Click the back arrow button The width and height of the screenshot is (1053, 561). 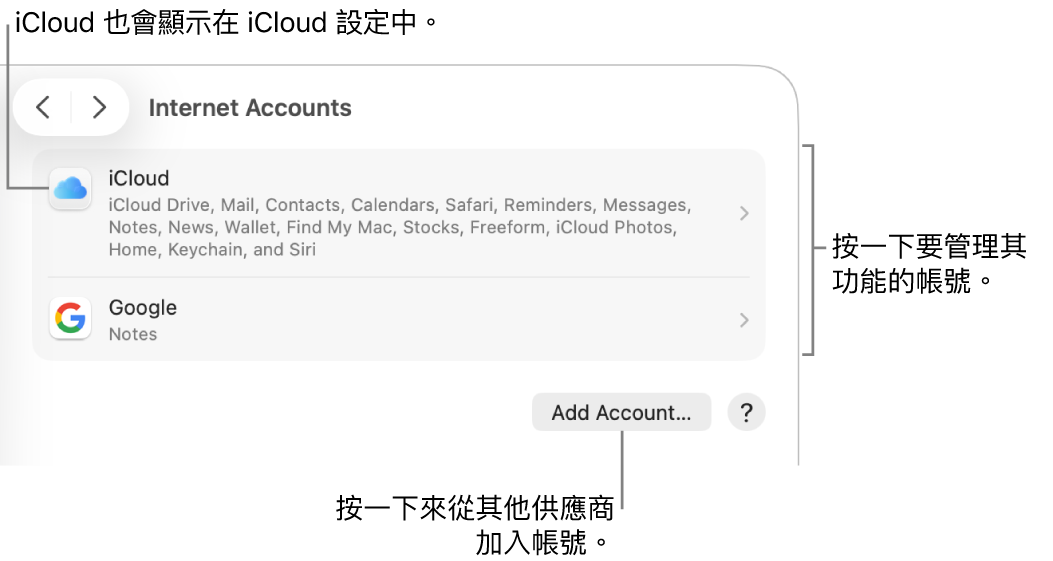click(43, 107)
